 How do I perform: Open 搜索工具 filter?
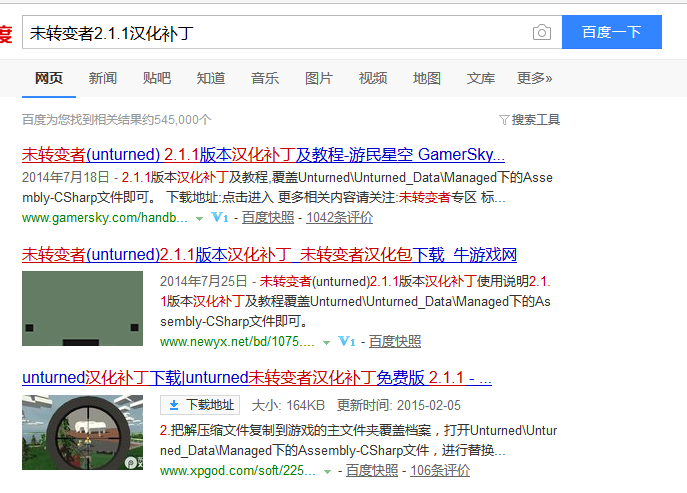point(536,120)
